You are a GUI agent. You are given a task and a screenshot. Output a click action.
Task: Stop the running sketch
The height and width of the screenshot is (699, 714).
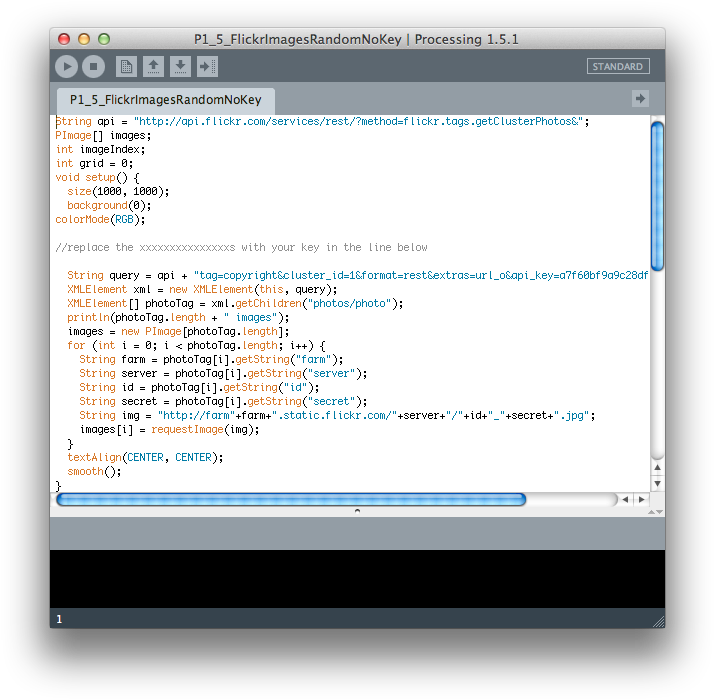click(93, 66)
